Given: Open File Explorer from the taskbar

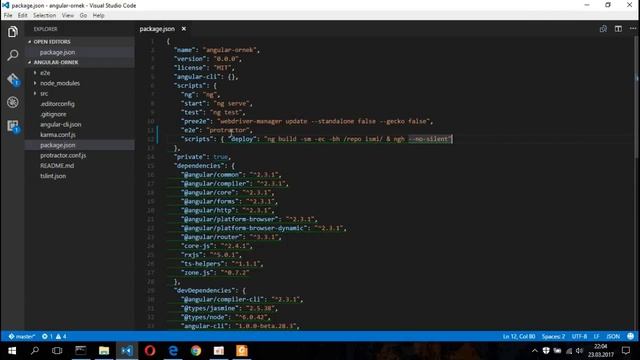Looking at the screenshot, I should click(104, 351).
